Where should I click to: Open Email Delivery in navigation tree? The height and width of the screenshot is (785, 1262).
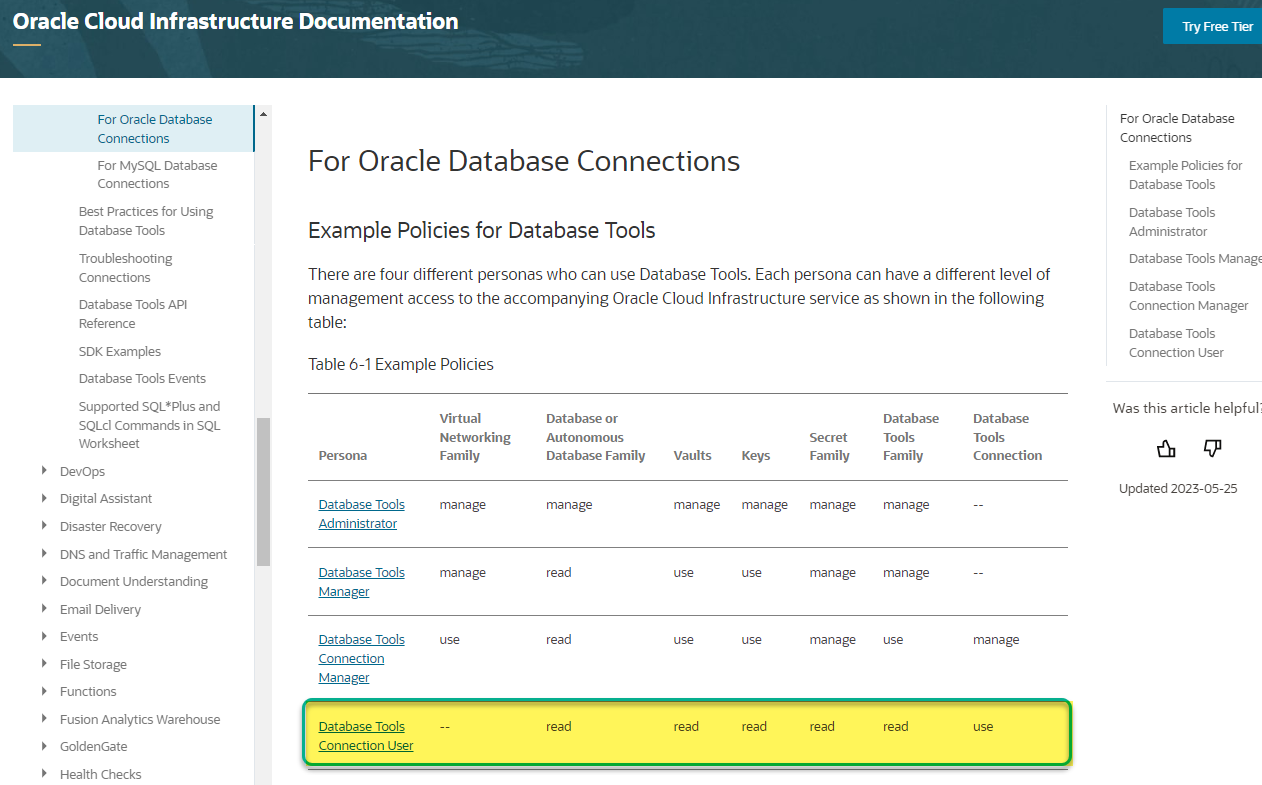tap(100, 609)
